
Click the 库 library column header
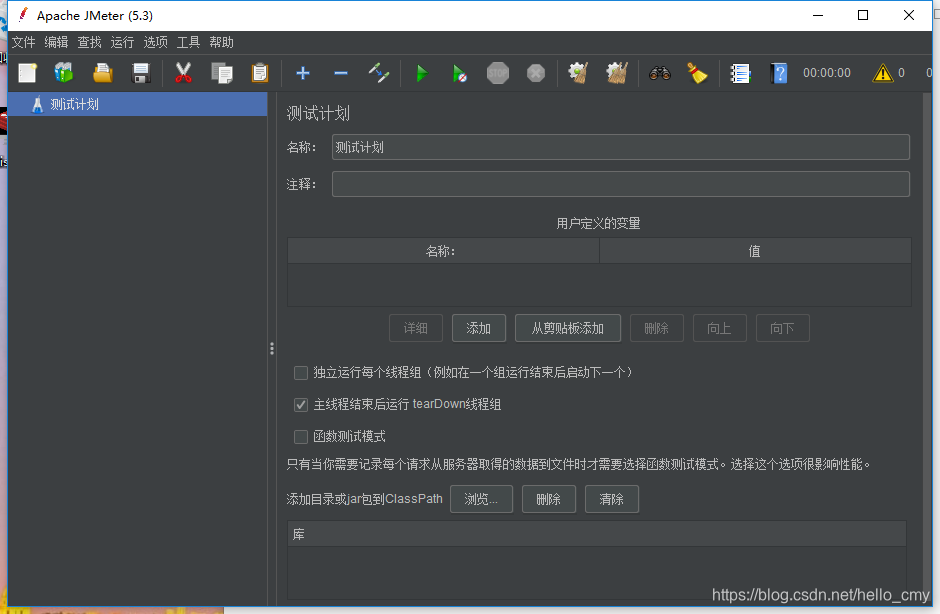(596, 534)
